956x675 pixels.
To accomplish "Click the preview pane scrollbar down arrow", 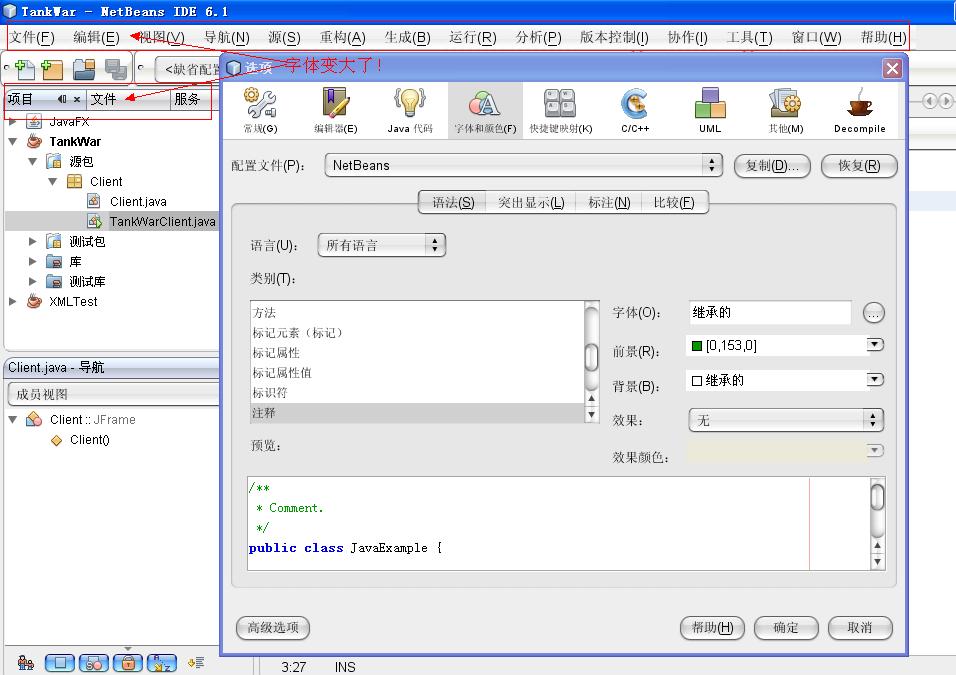I will click(877, 562).
